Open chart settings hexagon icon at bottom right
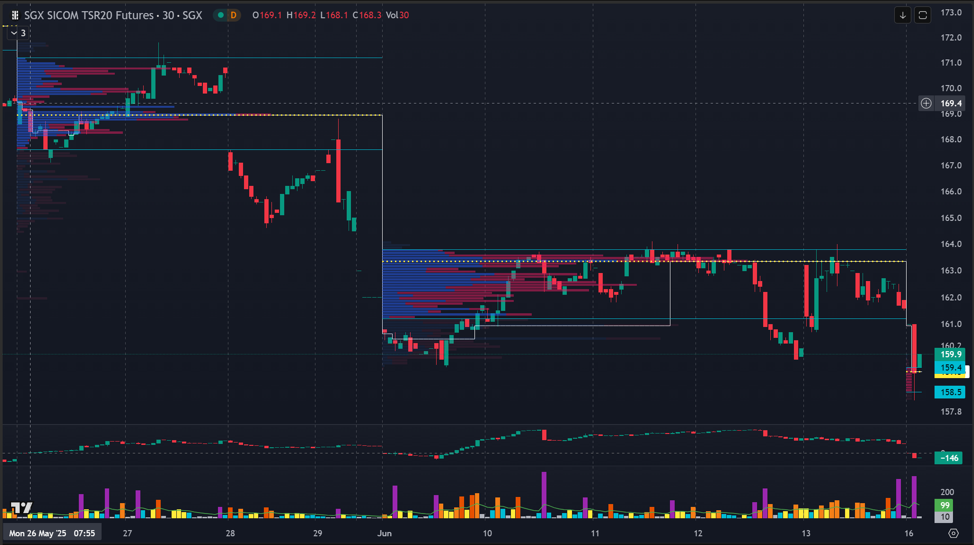 [954, 533]
